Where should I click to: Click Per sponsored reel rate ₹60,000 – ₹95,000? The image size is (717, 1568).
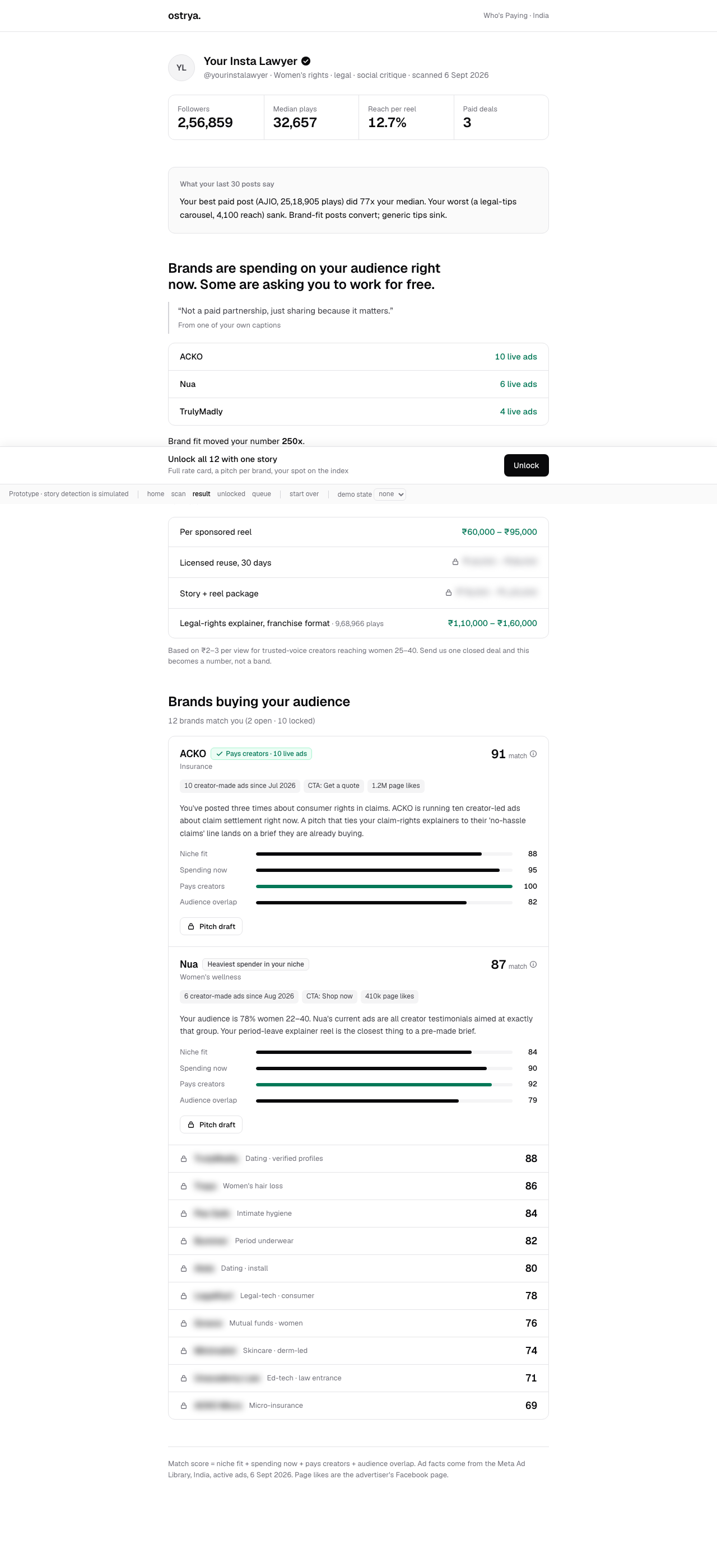point(499,532)
